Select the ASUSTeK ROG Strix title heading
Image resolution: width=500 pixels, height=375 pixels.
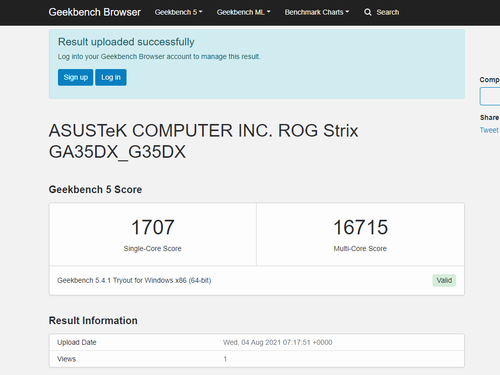click(x=203, y=141)
